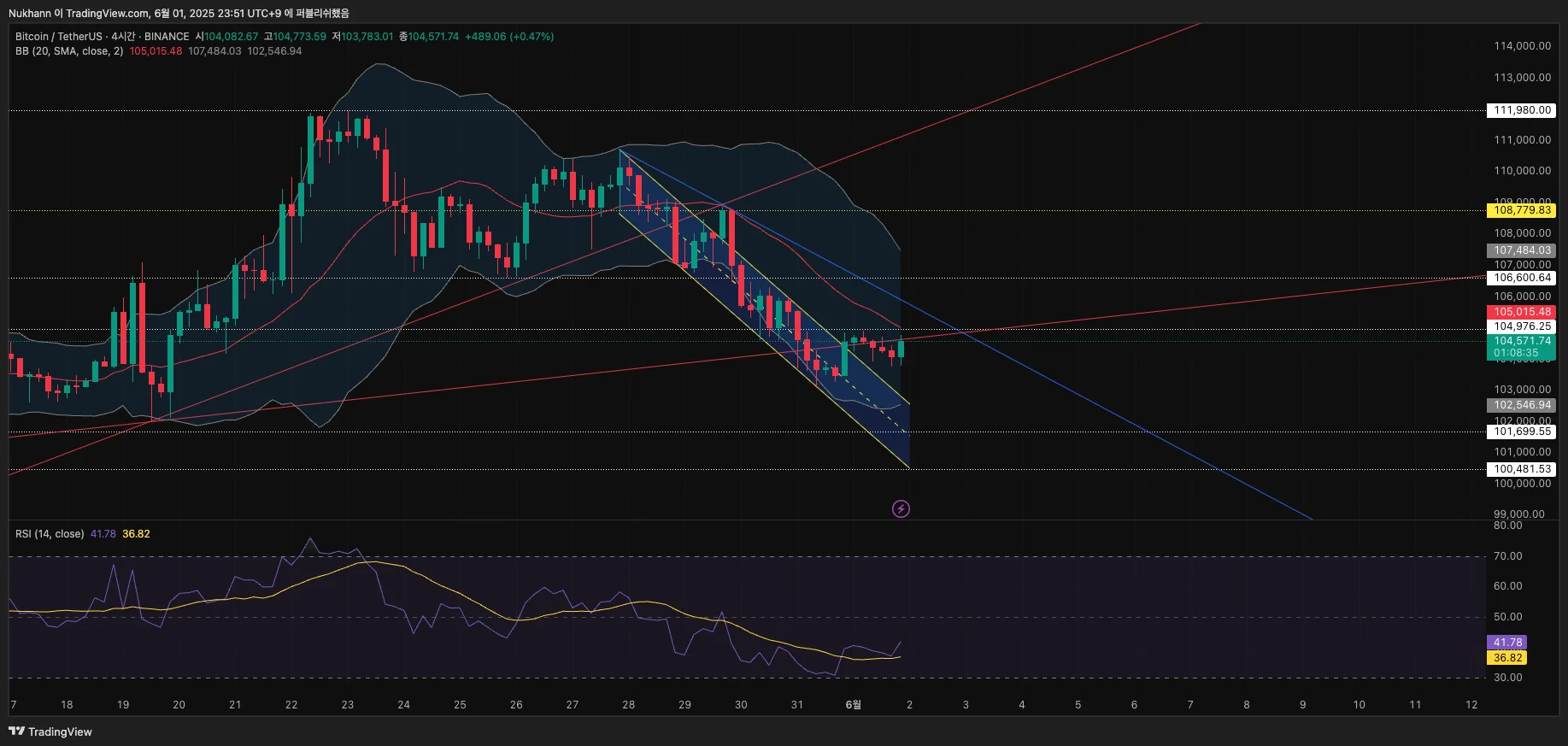The height and width of the screenshot is (746, 1568).
Task: Click the 101,699.55 price level label
Action: coord(1521,432)
